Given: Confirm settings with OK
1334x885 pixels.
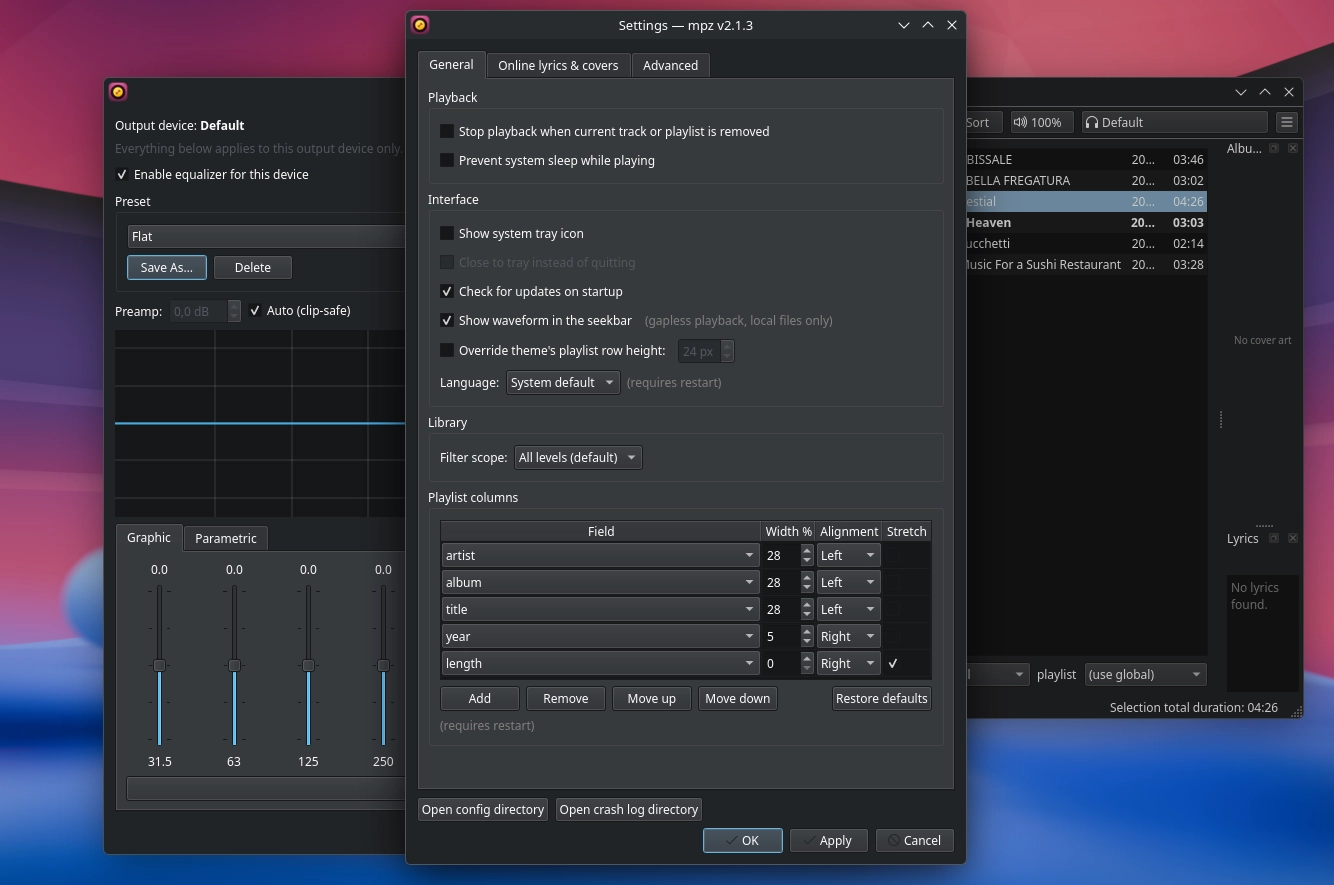Looking at the screenshot, I should 742,840.
